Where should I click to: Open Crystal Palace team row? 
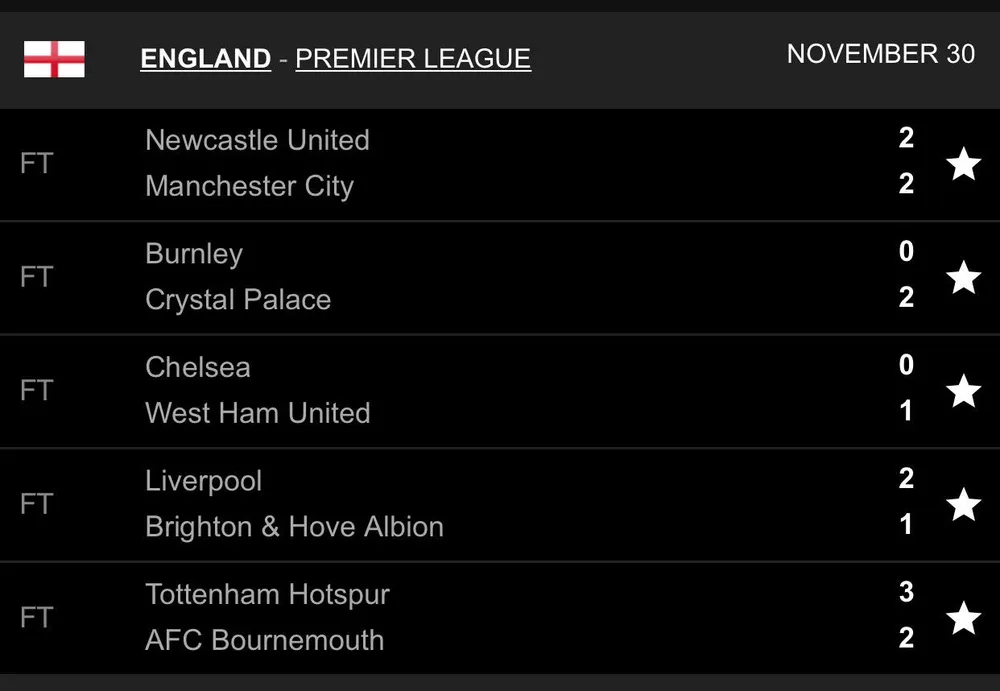[238, 300]
